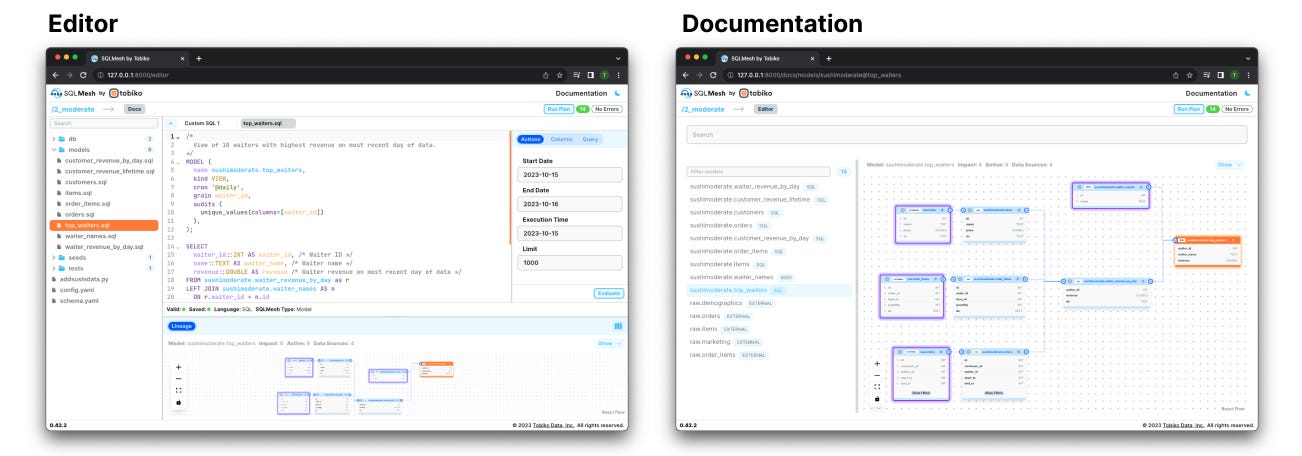Open browser kebab menu in Editor window
This screenshot has width=1302, height=456.
tap(618, 74)
